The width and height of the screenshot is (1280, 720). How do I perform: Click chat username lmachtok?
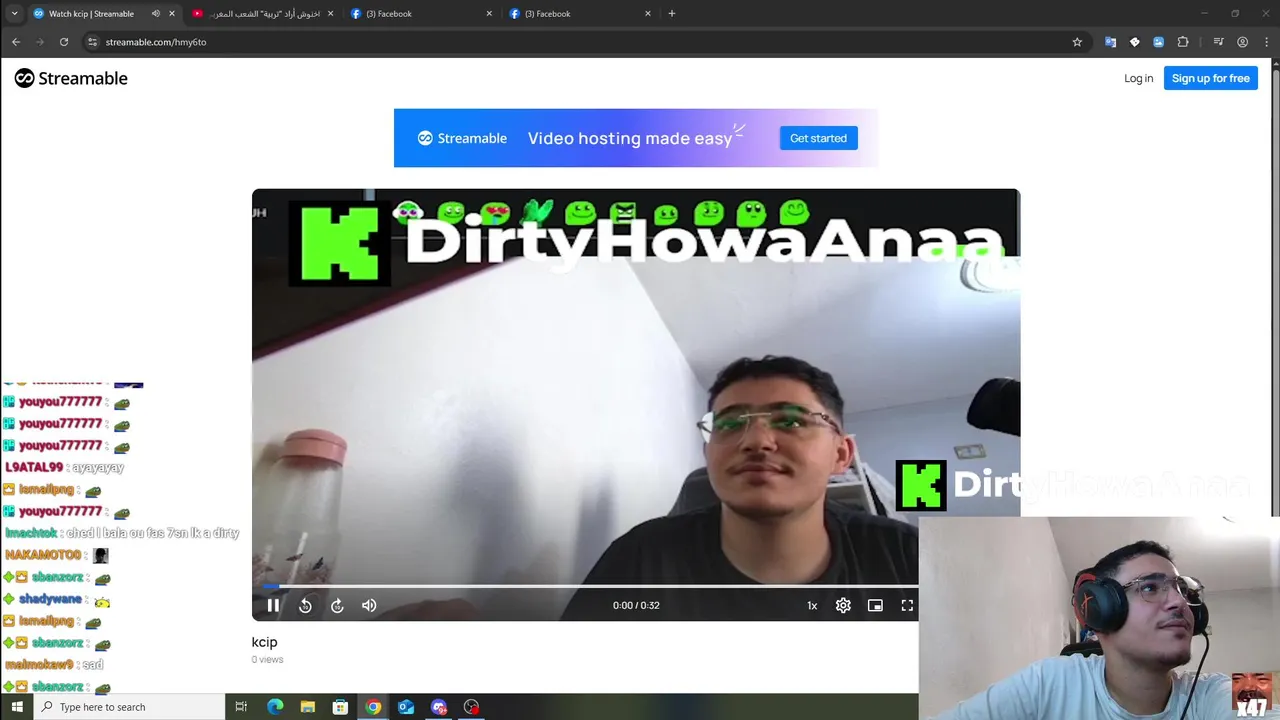31,533
